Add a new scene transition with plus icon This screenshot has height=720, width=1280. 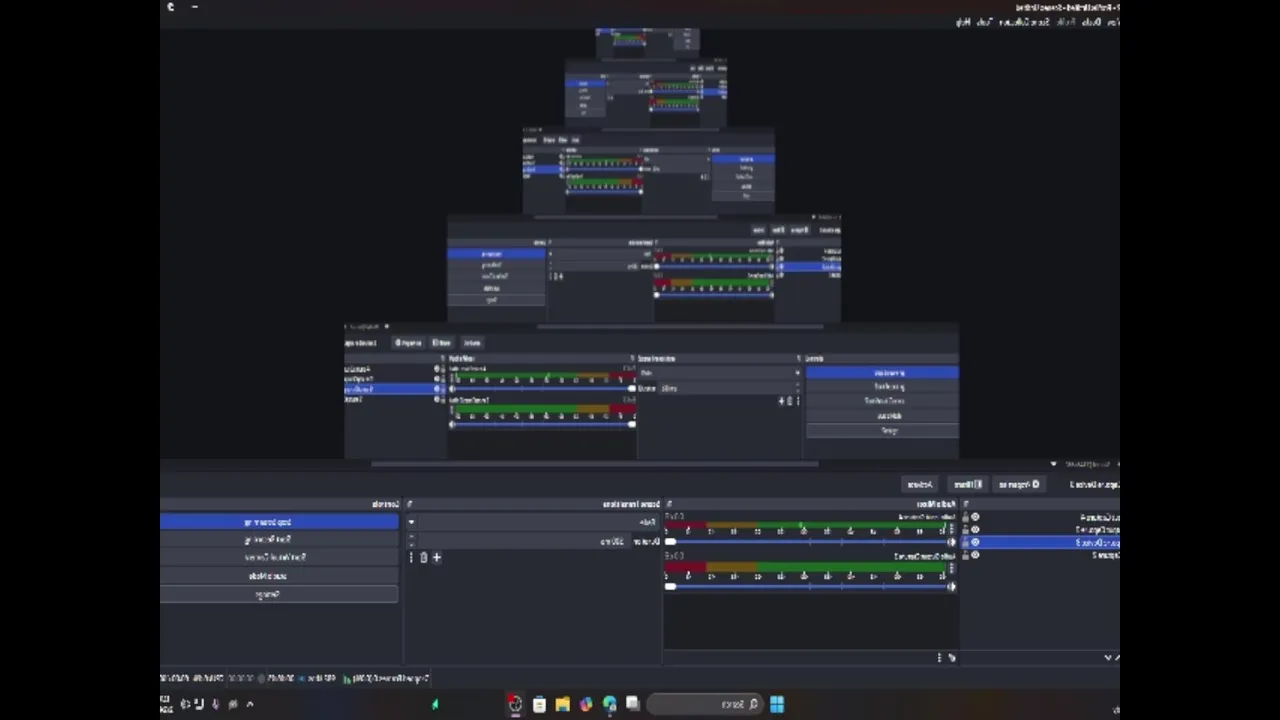pos(436,557)
